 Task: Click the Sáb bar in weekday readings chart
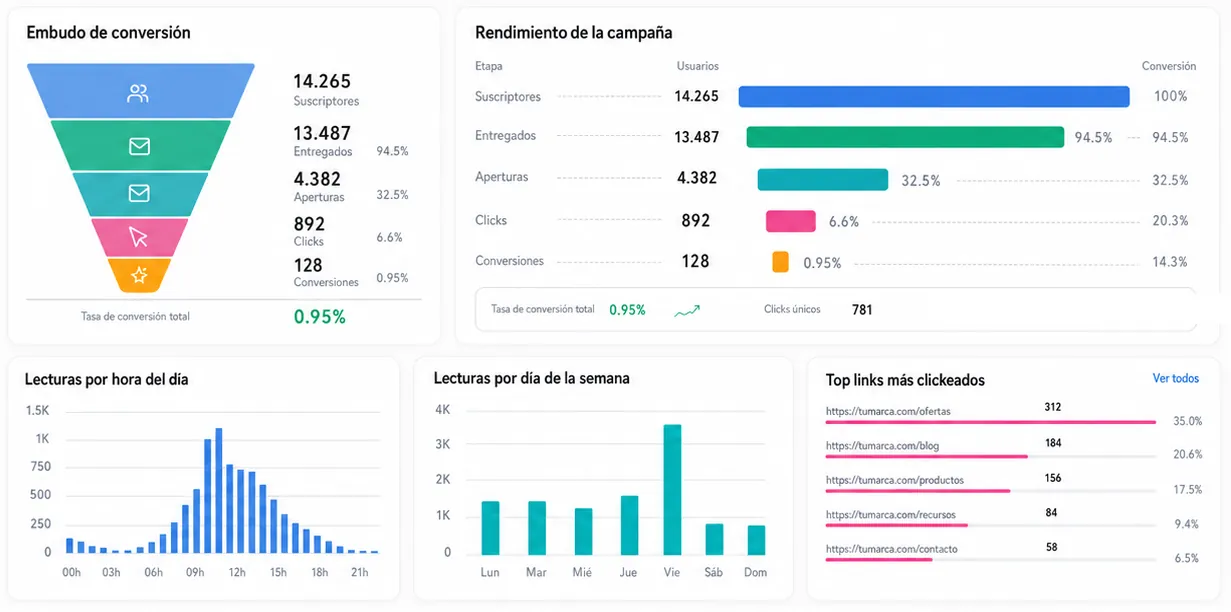pos(714,539)
